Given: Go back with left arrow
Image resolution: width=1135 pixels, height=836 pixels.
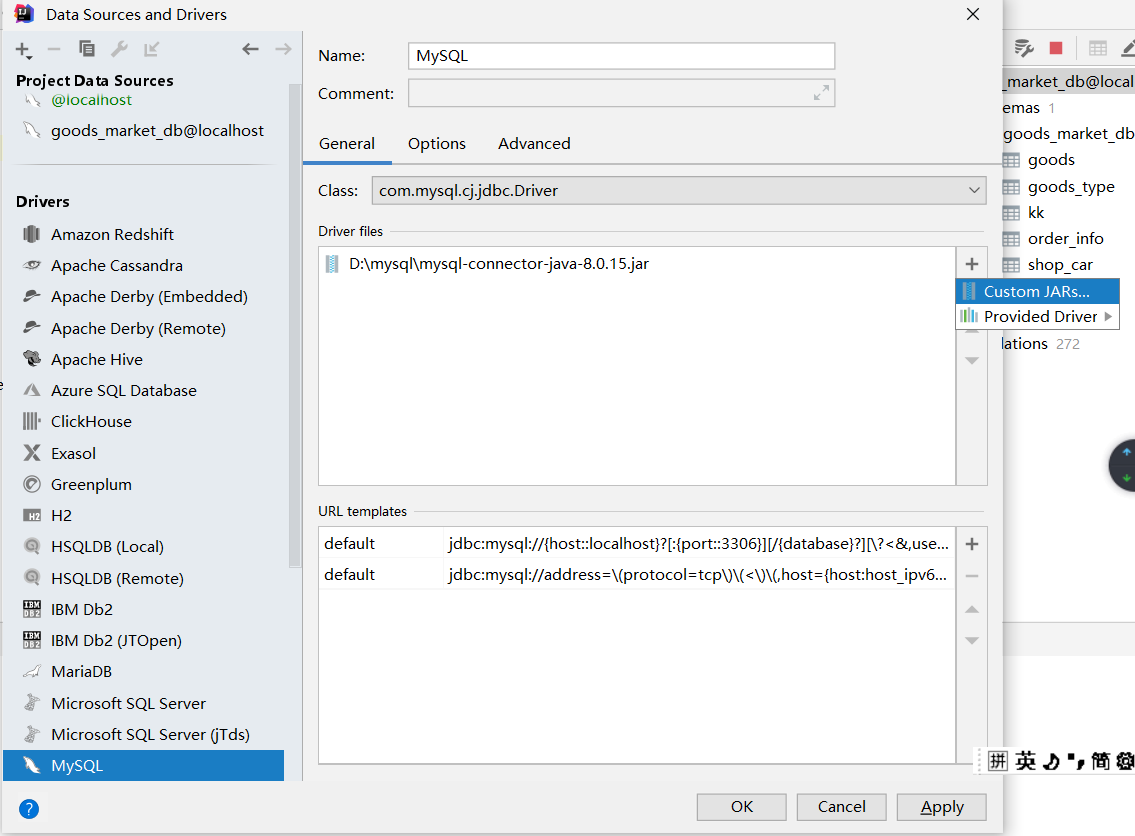Looking at the screenshot, I should pos(250,49).
